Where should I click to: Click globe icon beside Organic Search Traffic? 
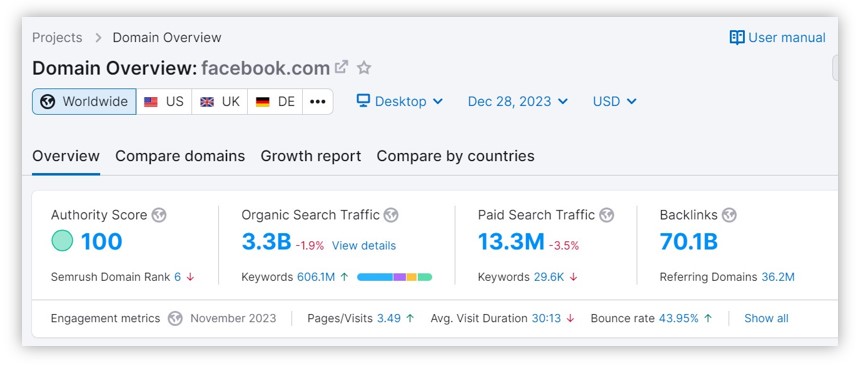[391, 215]
